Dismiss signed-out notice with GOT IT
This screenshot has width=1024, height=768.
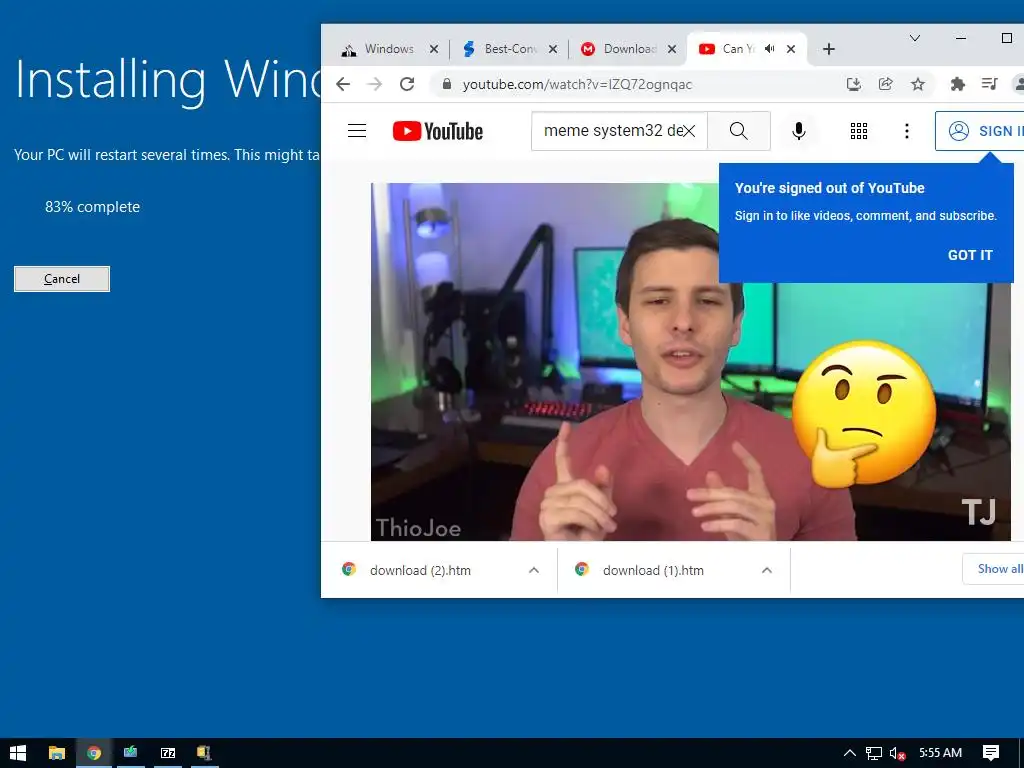[970, 255]
